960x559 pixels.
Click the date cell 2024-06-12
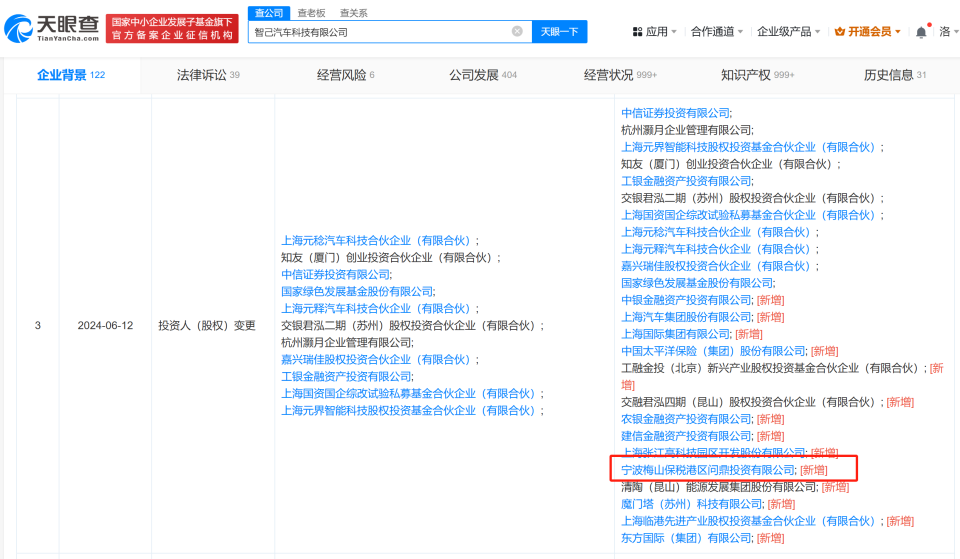[x=105, y=326]
